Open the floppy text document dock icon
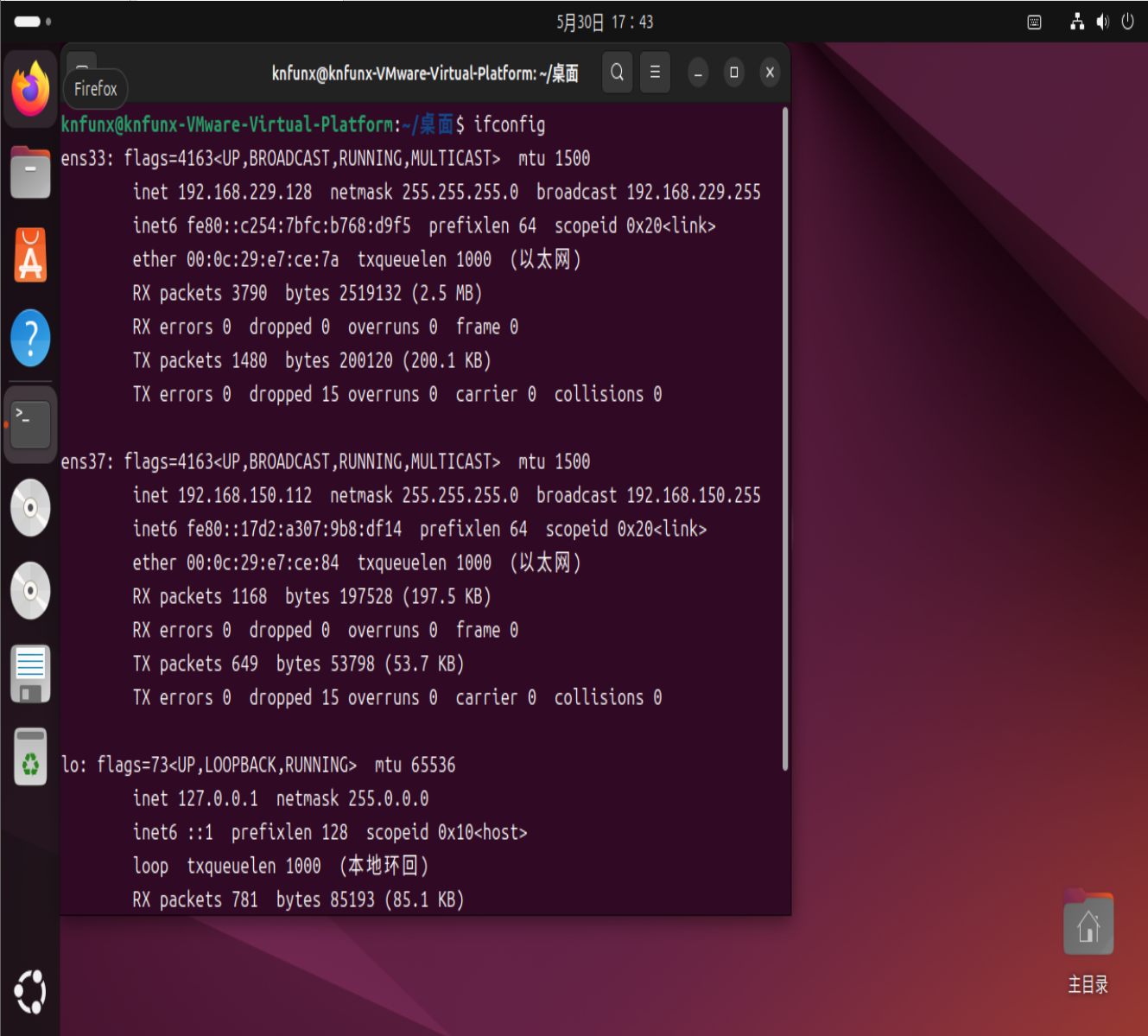1148x1036 pixels. pyautogui.click(x=30, y=674)
